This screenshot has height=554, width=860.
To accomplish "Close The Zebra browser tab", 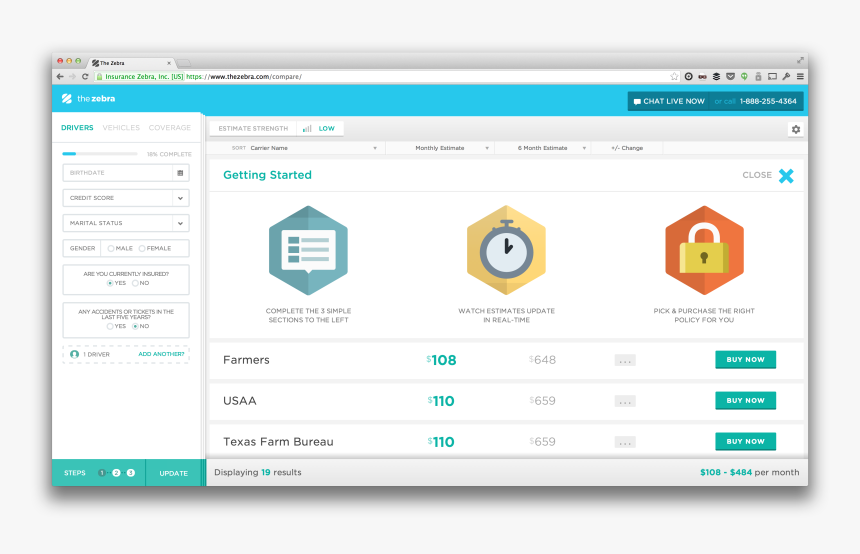I will click(x=169, y=63).
